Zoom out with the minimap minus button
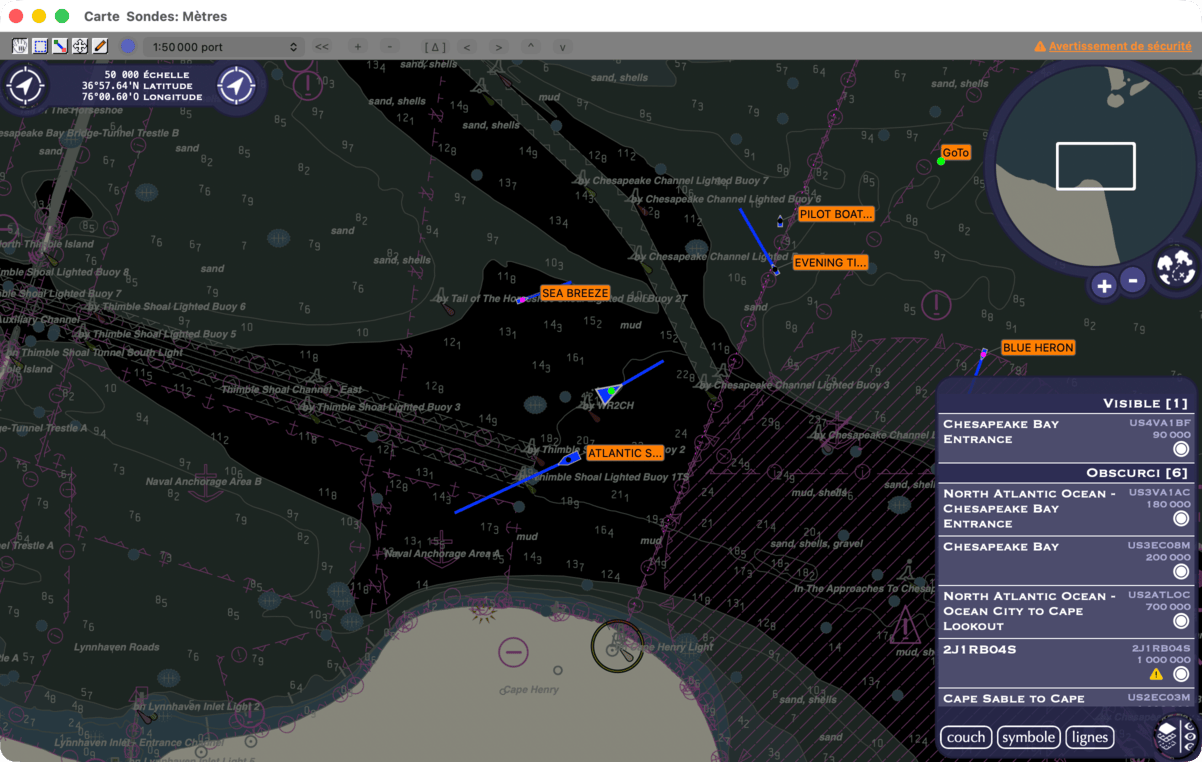 tap(1133, 281)
